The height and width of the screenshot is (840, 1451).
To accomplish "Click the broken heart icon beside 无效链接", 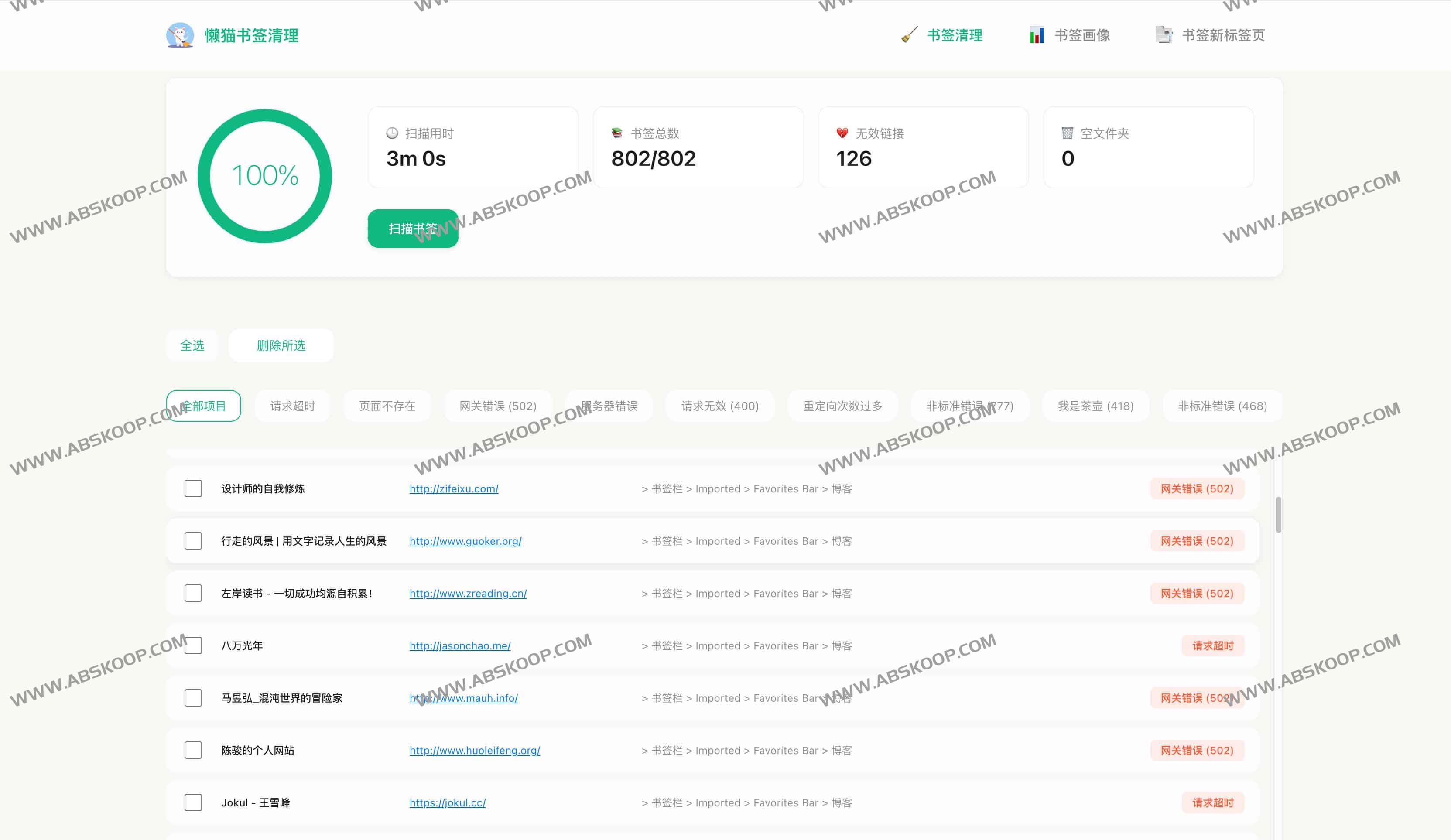I will pos(842,133).
